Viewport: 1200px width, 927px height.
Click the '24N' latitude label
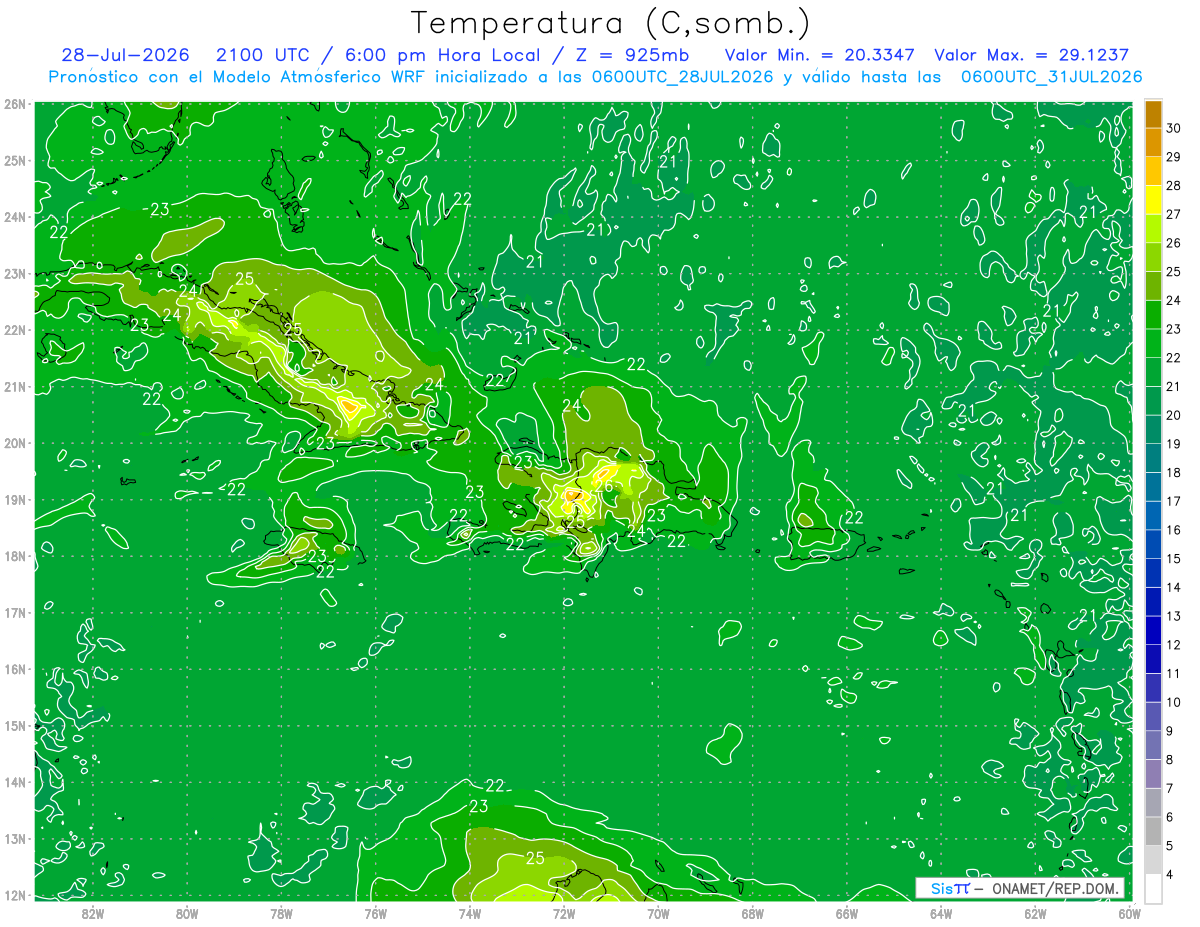15,217
